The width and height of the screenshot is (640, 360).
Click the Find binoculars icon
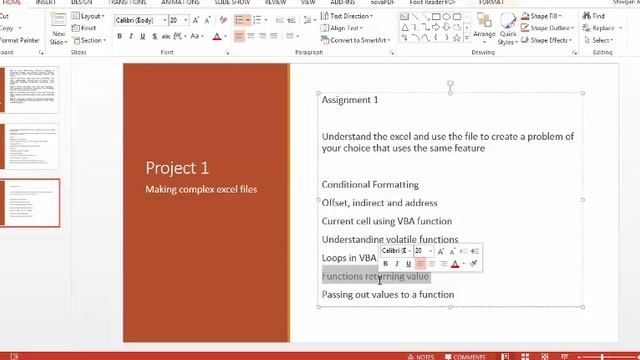pyautogui.click(x=587, y=16)
